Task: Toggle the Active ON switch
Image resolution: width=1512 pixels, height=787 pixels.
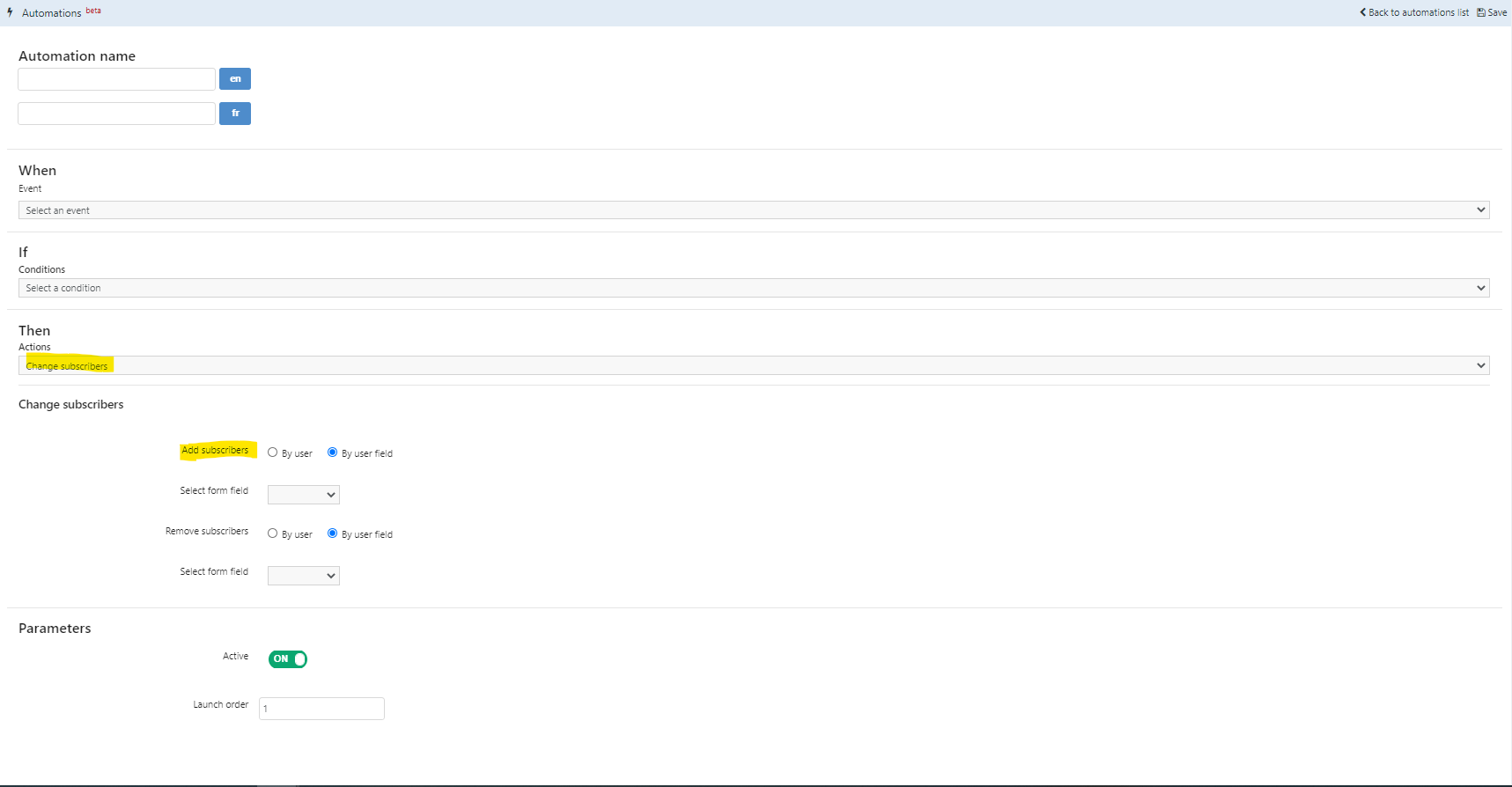Action: 288,659
